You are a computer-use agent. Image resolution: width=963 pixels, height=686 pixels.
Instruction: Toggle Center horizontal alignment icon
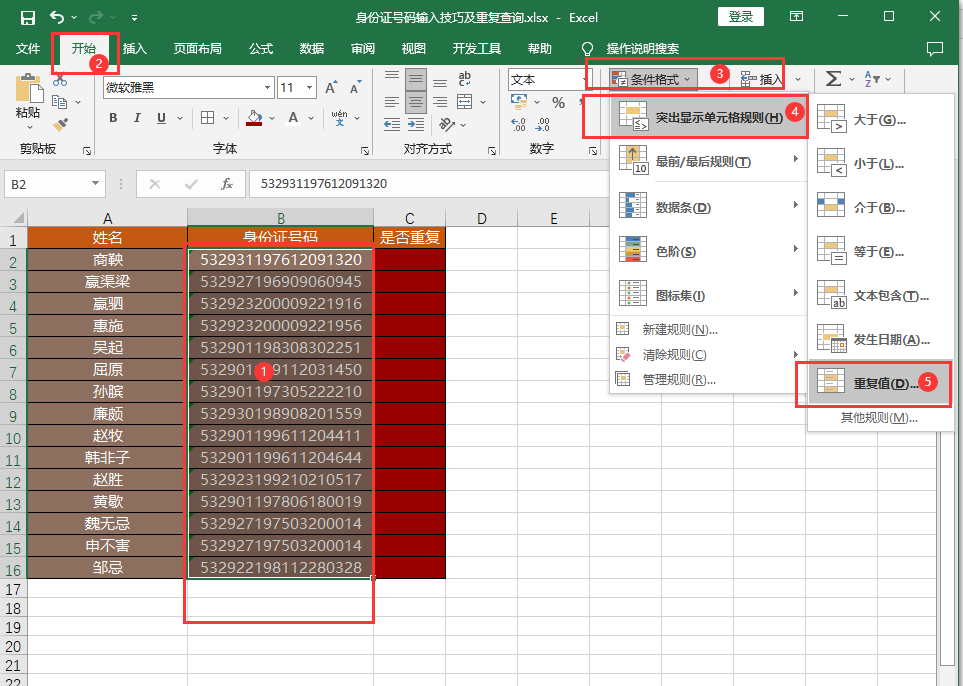pos(416,102)
